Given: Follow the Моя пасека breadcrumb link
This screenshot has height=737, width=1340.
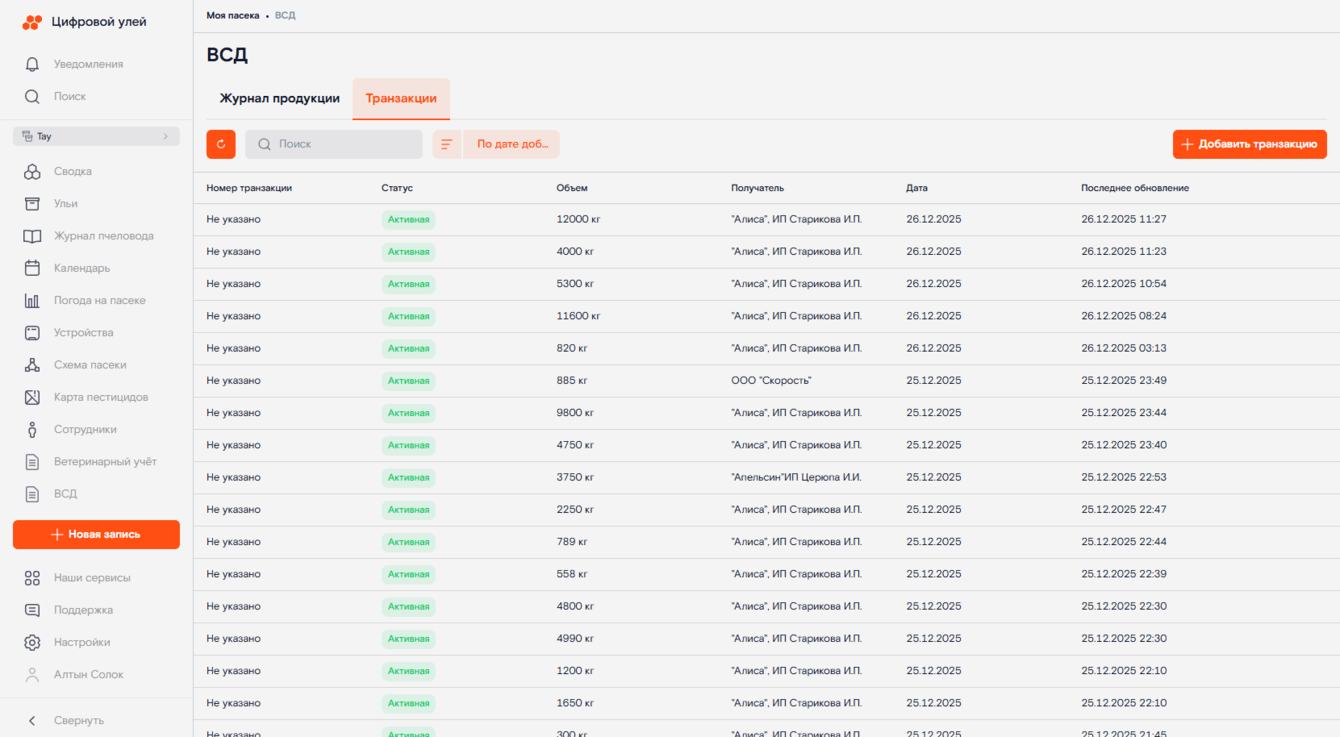Looking at the screenshot, I should click(233, 16).
